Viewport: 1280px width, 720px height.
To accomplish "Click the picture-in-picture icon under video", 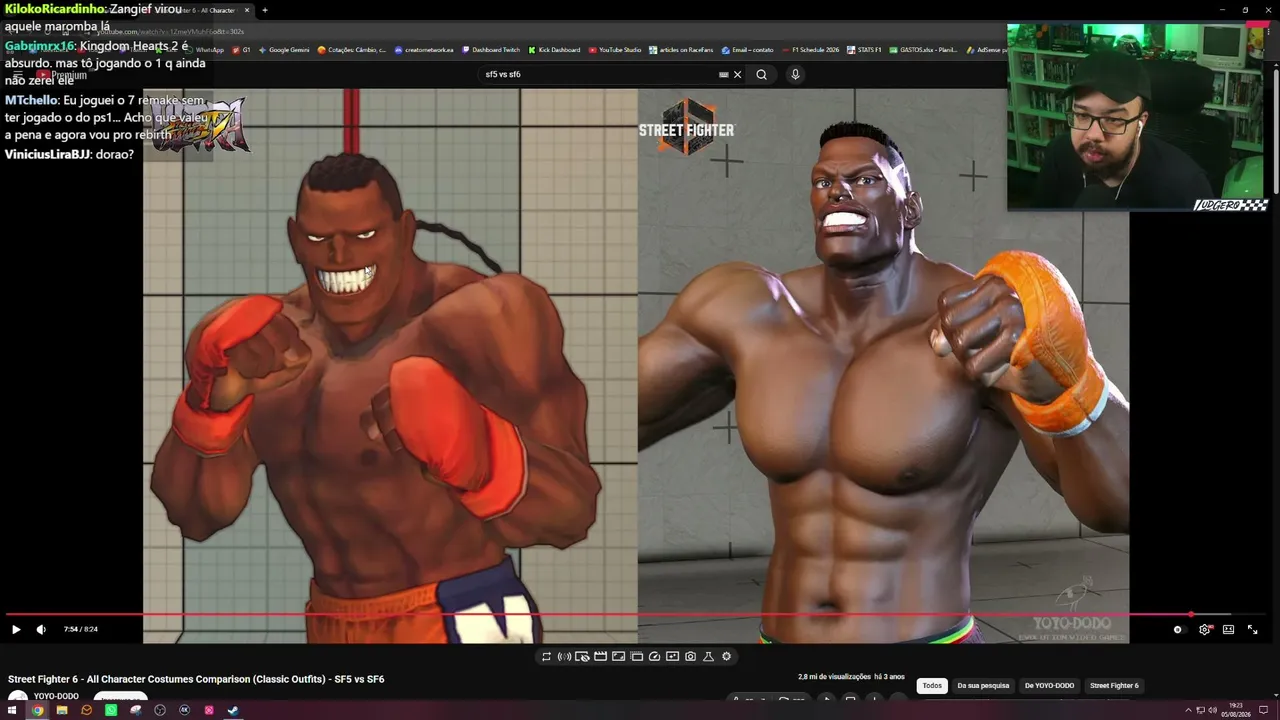I will click(672, 656).
